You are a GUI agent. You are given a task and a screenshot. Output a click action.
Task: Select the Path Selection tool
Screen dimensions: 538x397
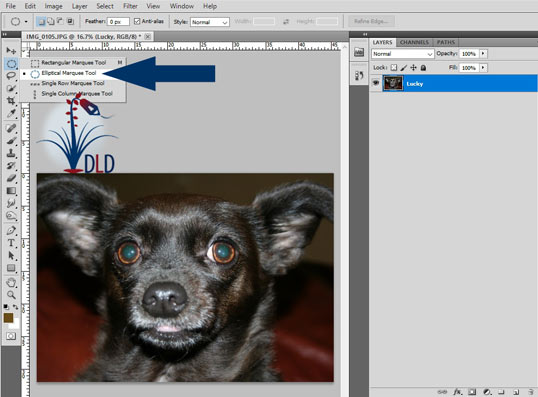point(11,256)
